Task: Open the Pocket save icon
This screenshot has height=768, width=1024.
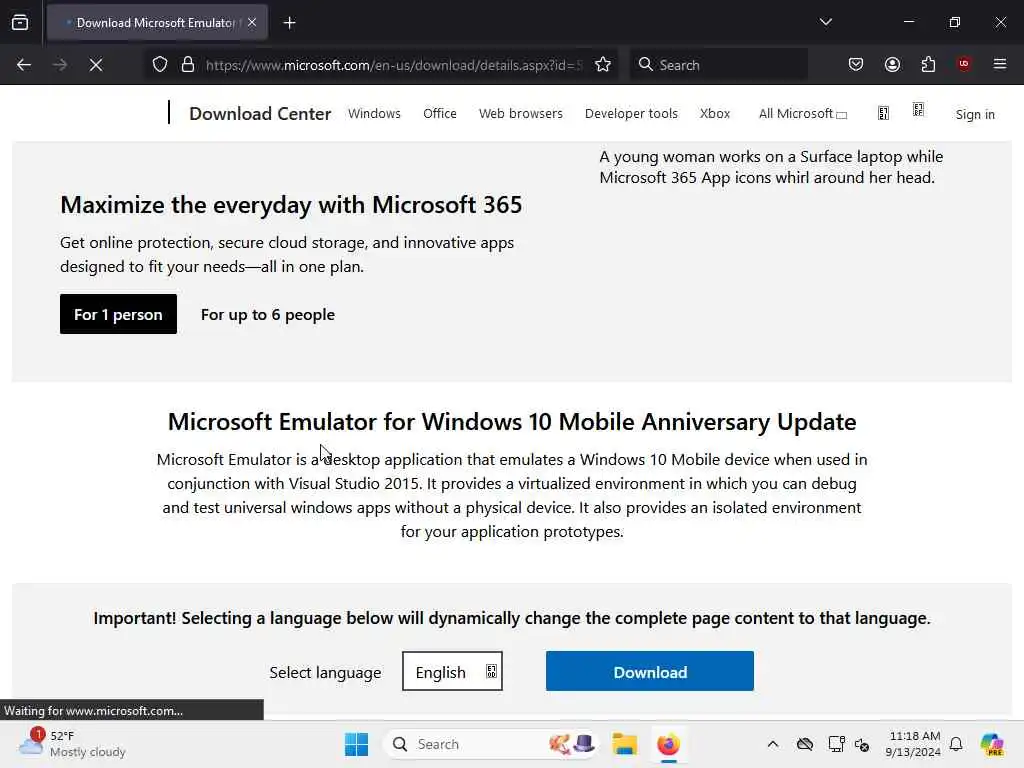Action: (x=856, y=64)
